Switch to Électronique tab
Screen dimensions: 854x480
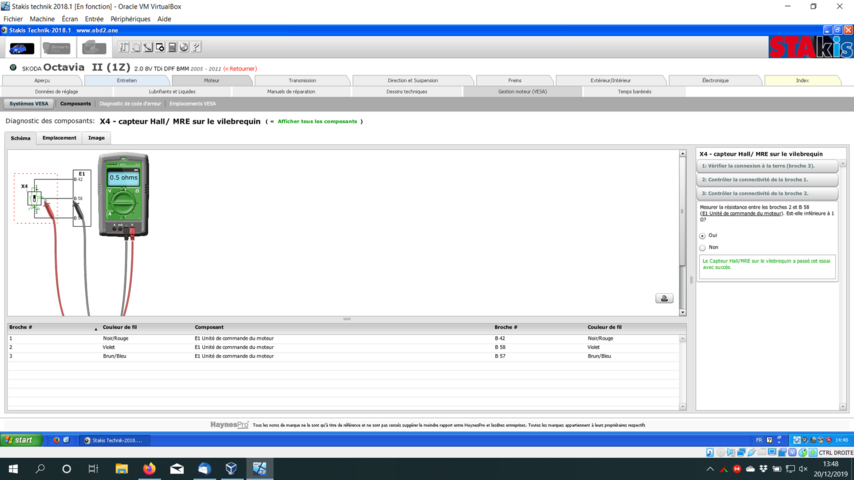(x=715, y=81)
